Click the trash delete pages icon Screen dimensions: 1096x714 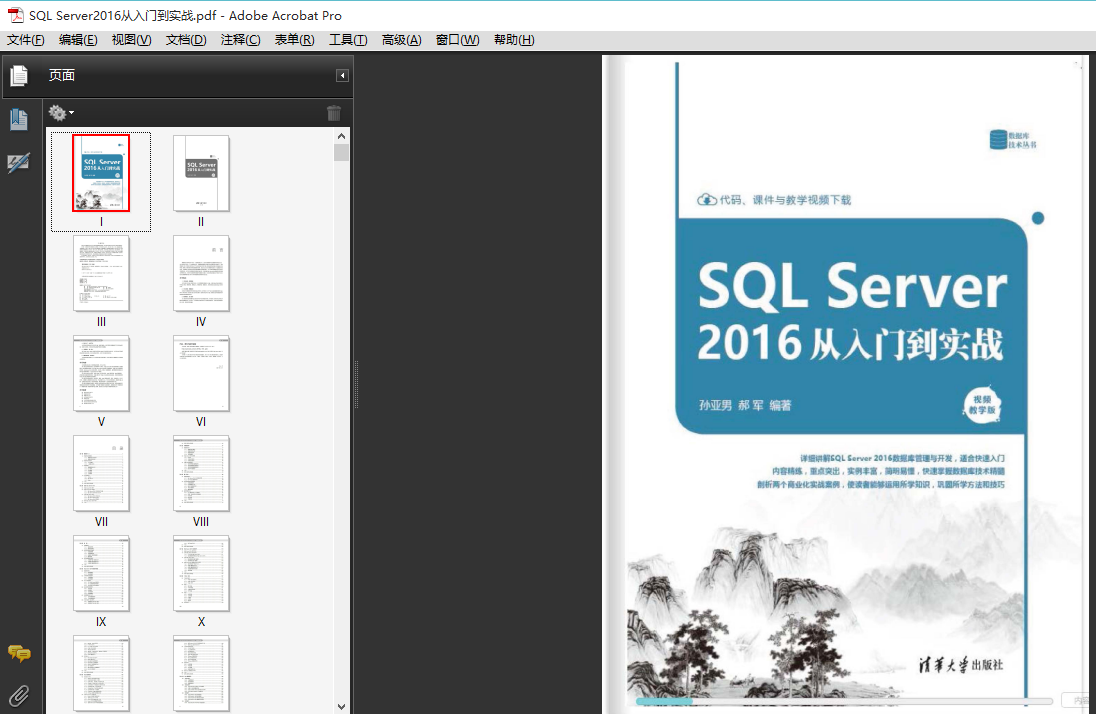click(333, 113)
